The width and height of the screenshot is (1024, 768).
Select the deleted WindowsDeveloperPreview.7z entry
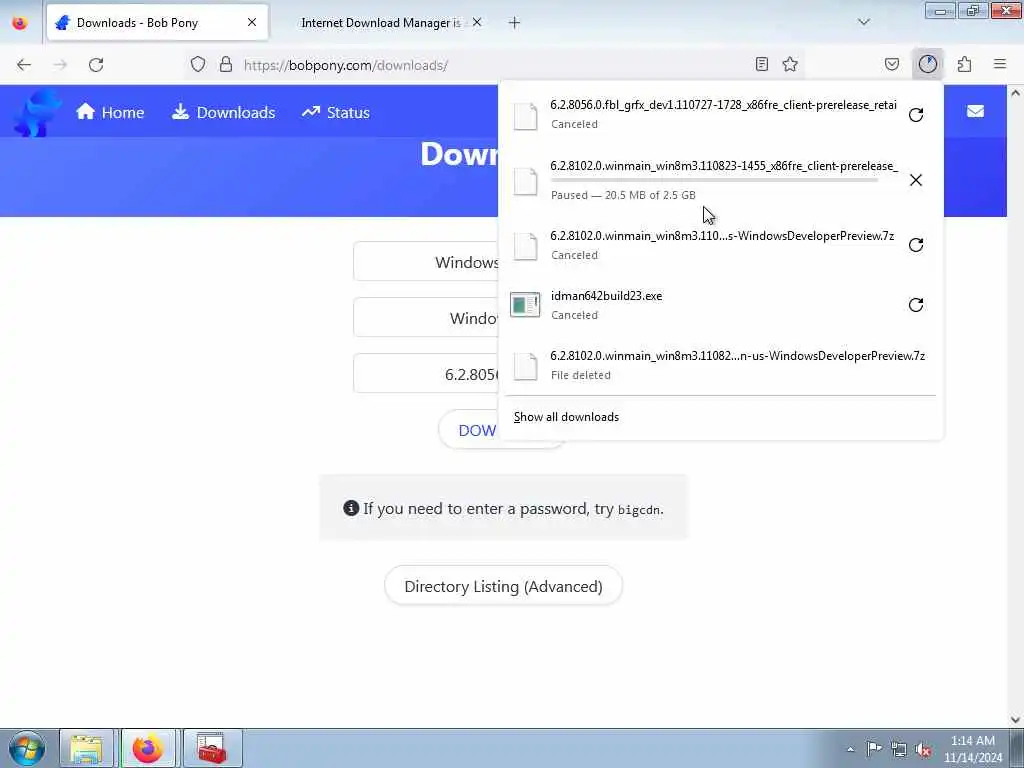point(720,365)
